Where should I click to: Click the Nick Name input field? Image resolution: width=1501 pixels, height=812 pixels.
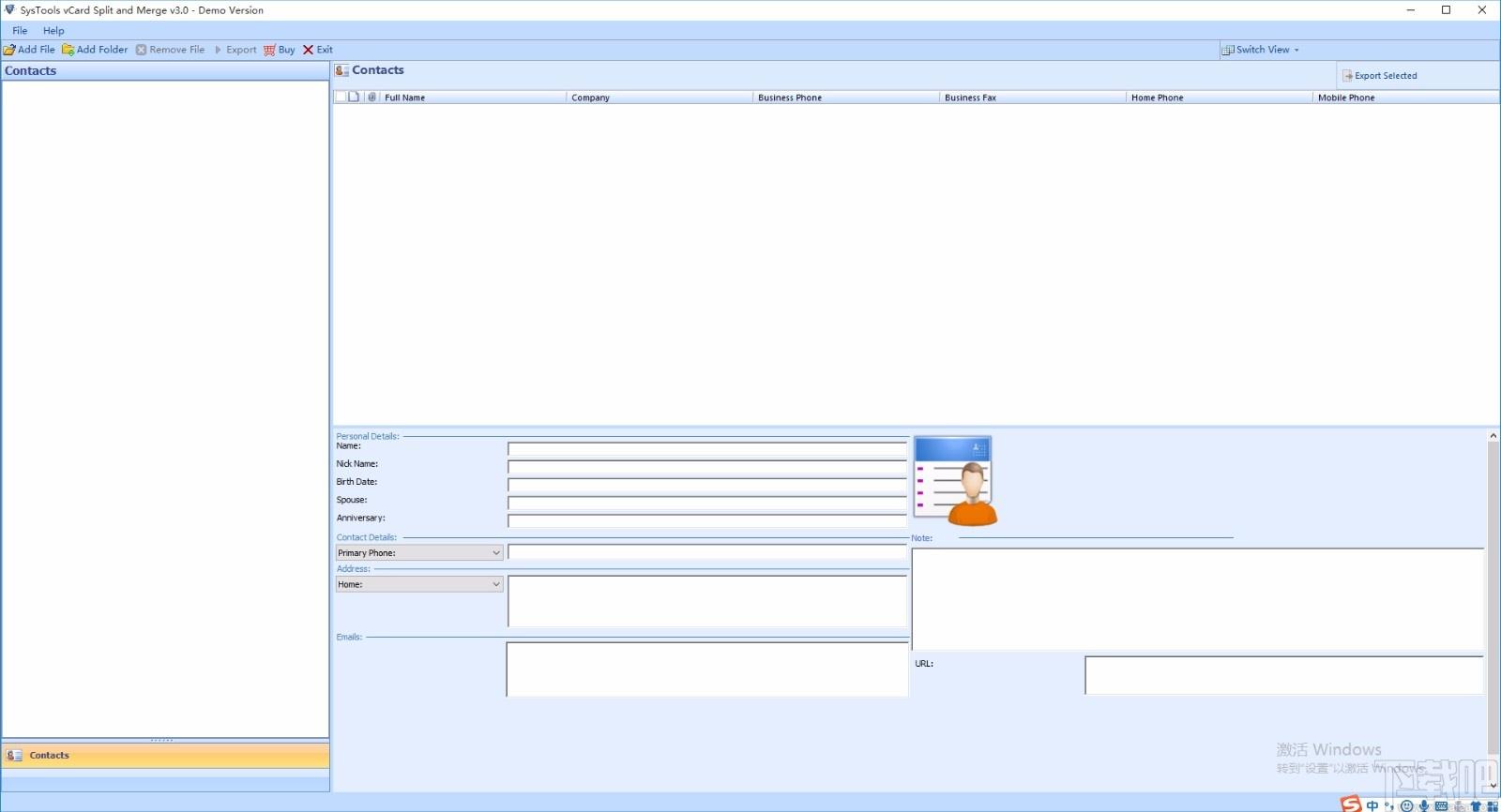coord(708,466)
